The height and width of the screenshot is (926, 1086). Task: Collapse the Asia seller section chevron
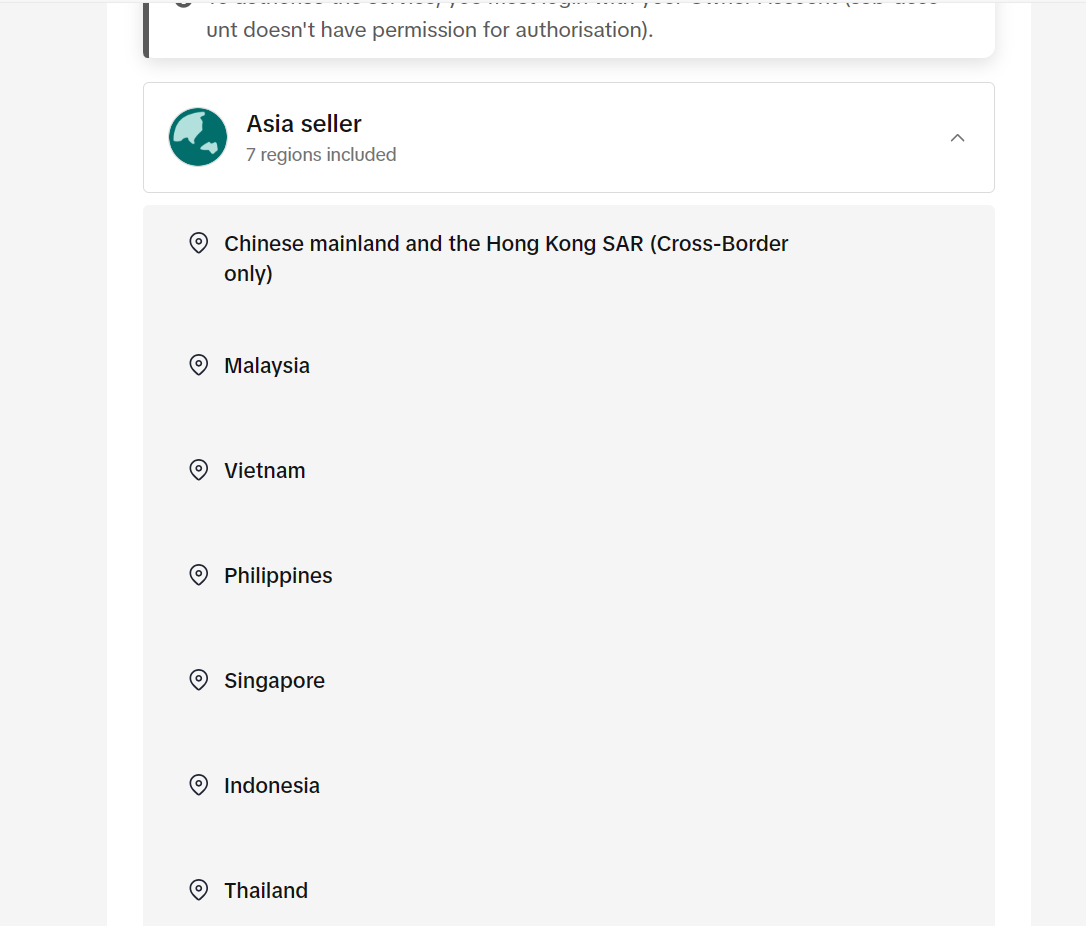click(957, 138)
